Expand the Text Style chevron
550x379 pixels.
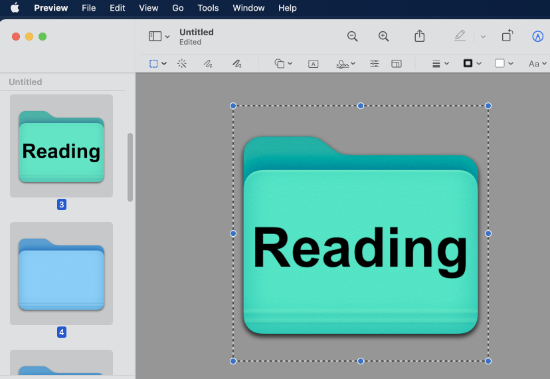(x=544, y=64)
